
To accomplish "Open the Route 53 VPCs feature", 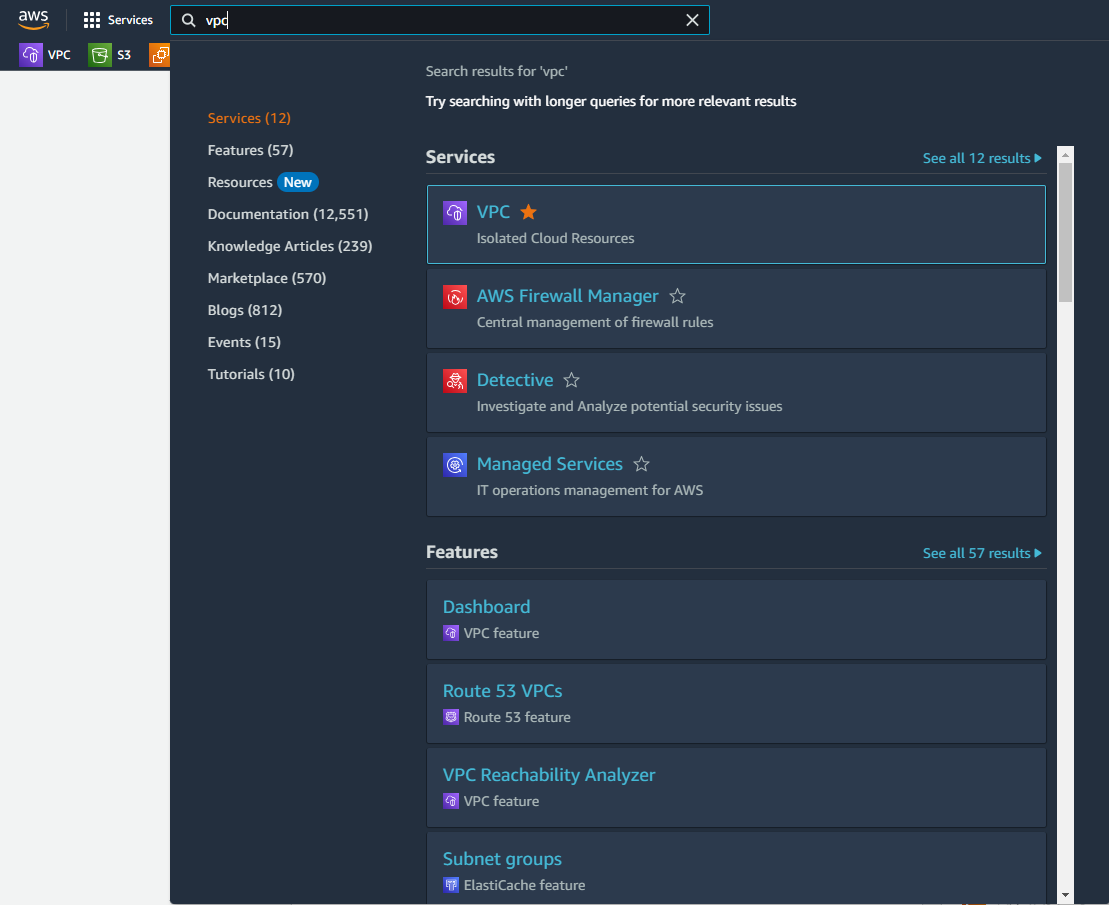I will tap(502, 690).
